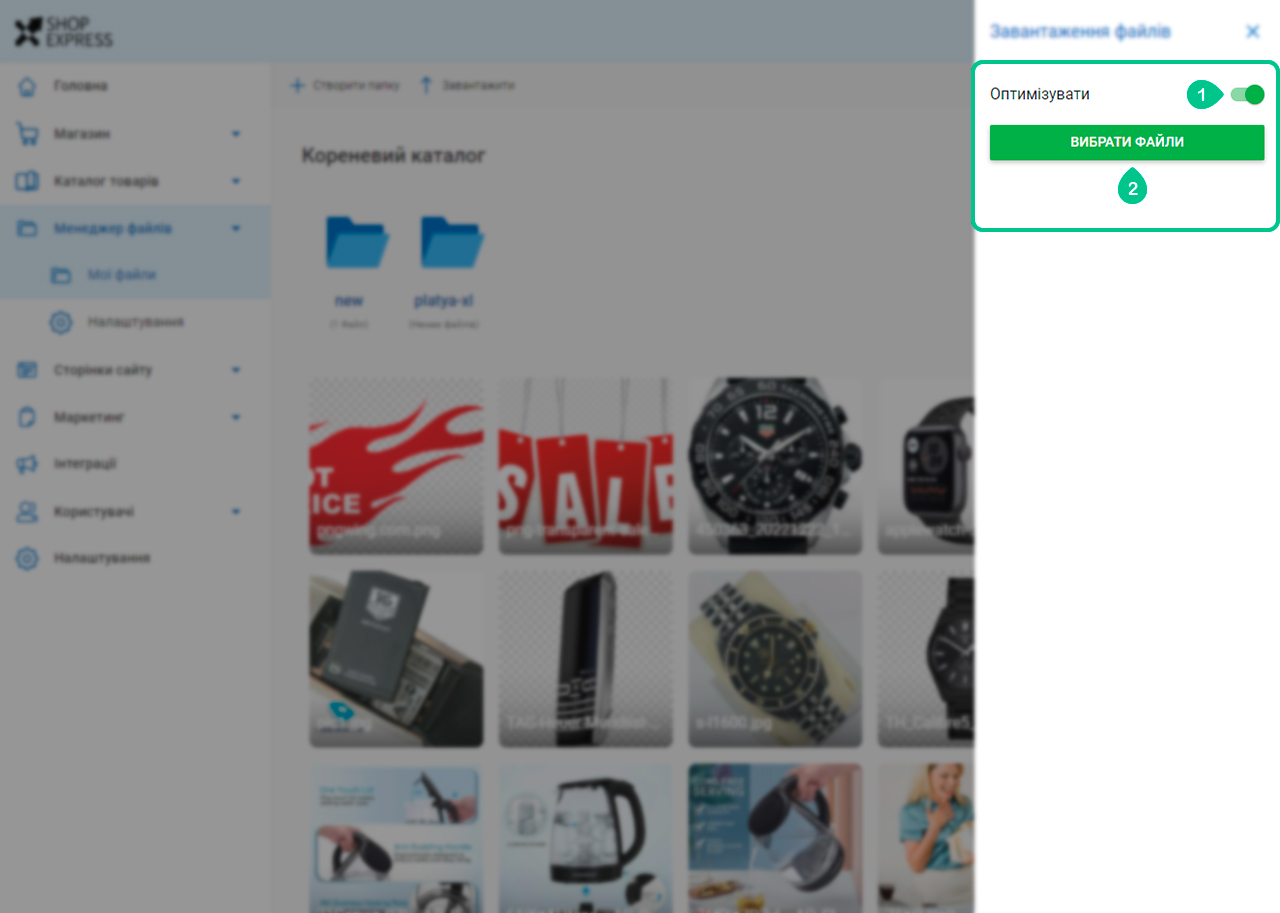Click the Маркетинг icon
This screenshot has height=913, width=1280.
coord(27,417)
